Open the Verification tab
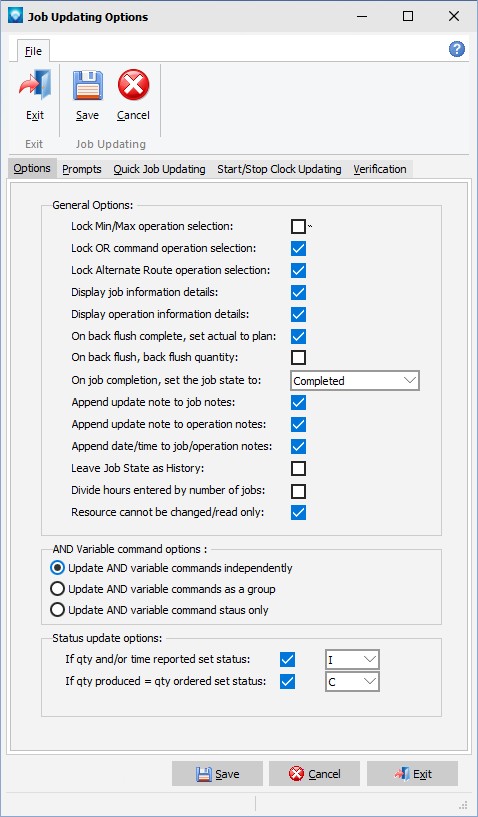The height and width of the screenshot is (817, 478). pos(380,169)
